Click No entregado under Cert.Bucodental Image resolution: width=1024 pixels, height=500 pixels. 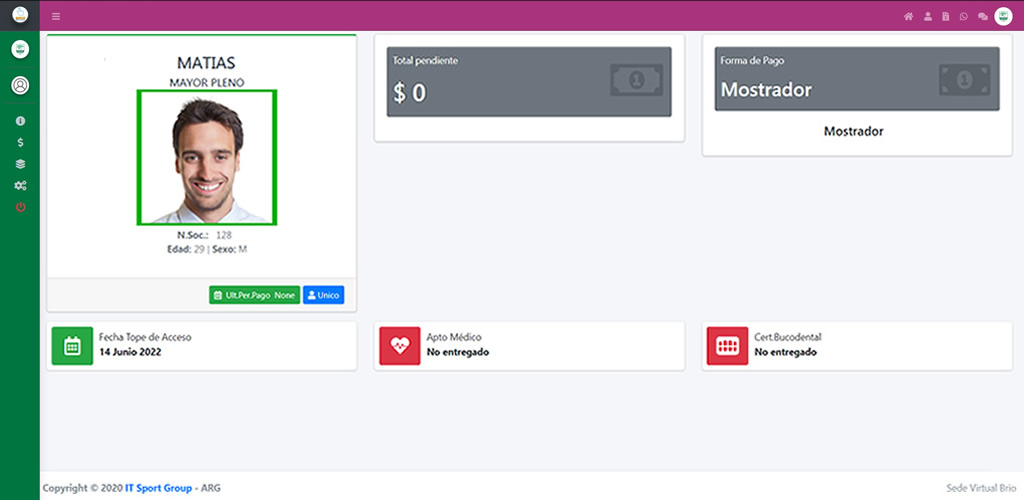[786, 352]
